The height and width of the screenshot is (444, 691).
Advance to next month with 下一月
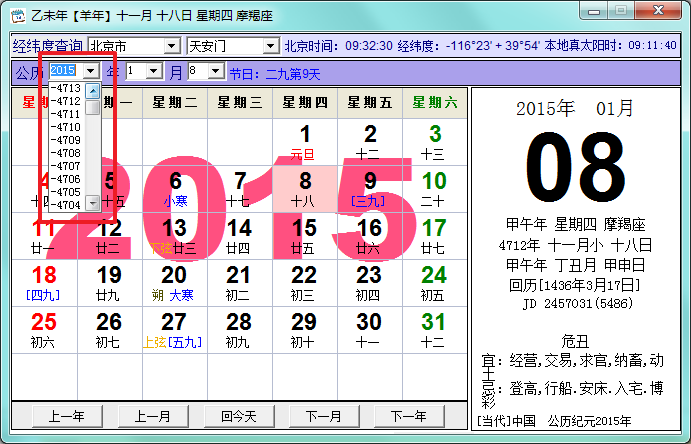coord(324,416)
